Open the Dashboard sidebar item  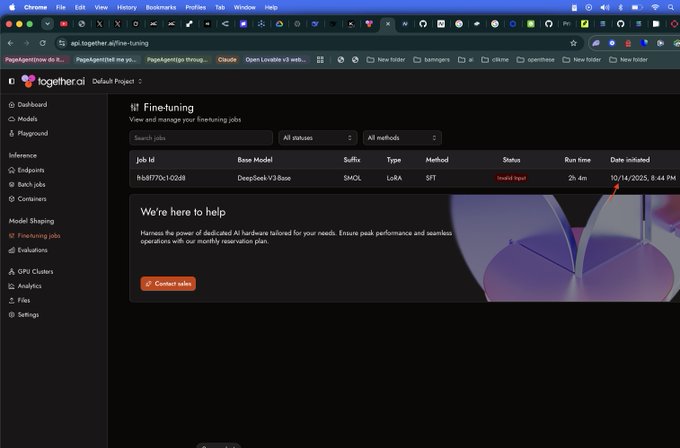28,105
